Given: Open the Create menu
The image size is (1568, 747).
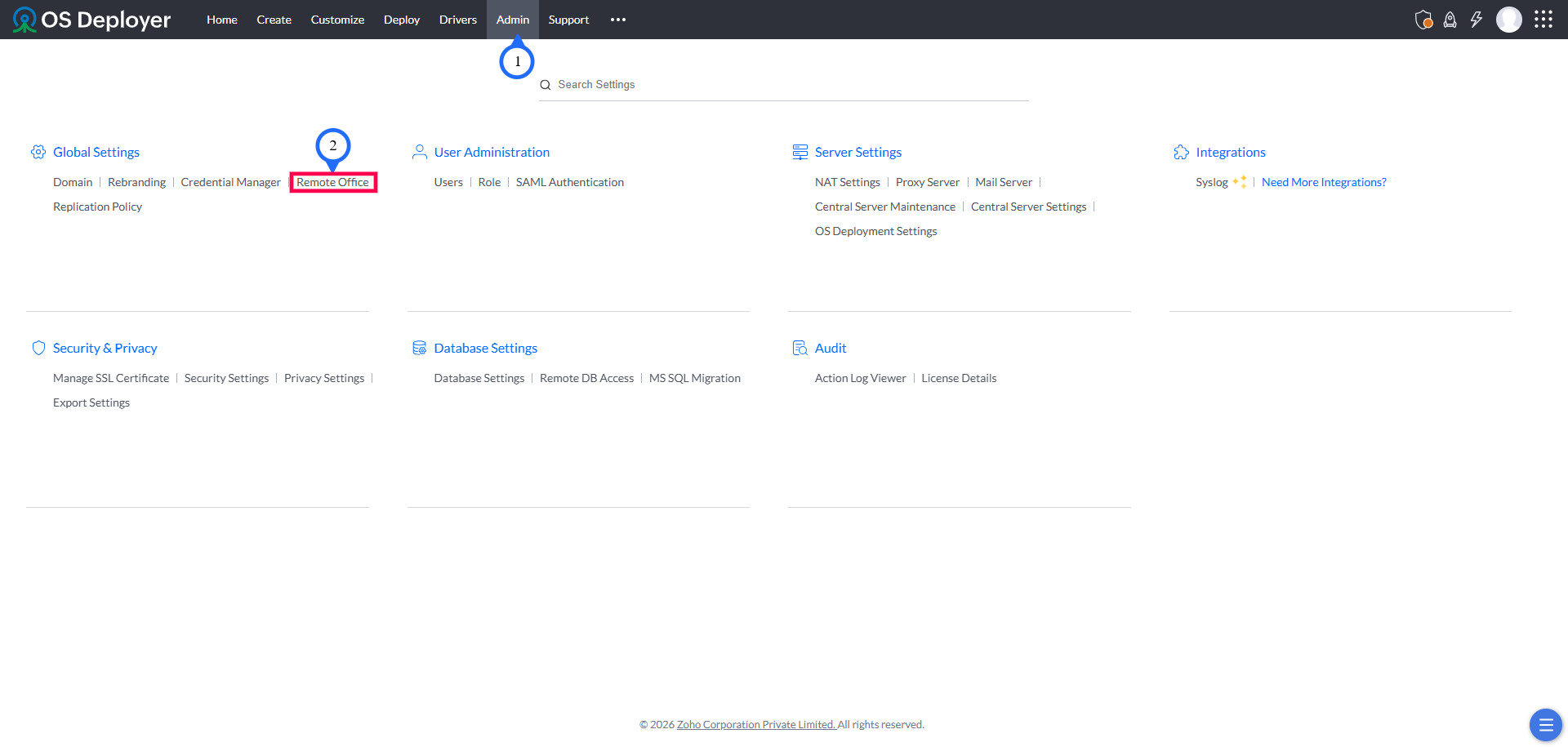Looking at the screenshot, I should point(274,19).
